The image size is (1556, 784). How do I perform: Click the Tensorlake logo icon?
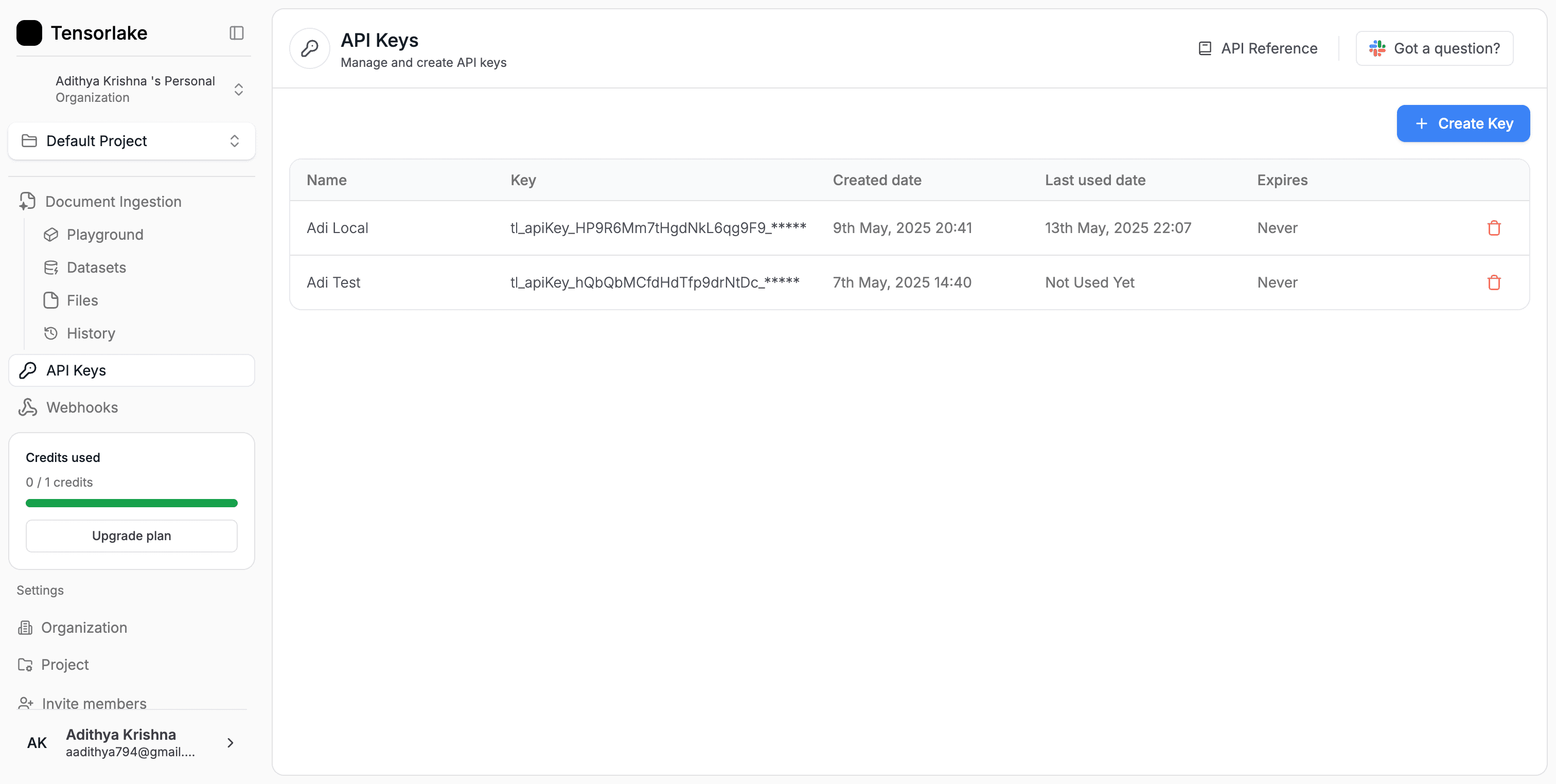[29, 32]
